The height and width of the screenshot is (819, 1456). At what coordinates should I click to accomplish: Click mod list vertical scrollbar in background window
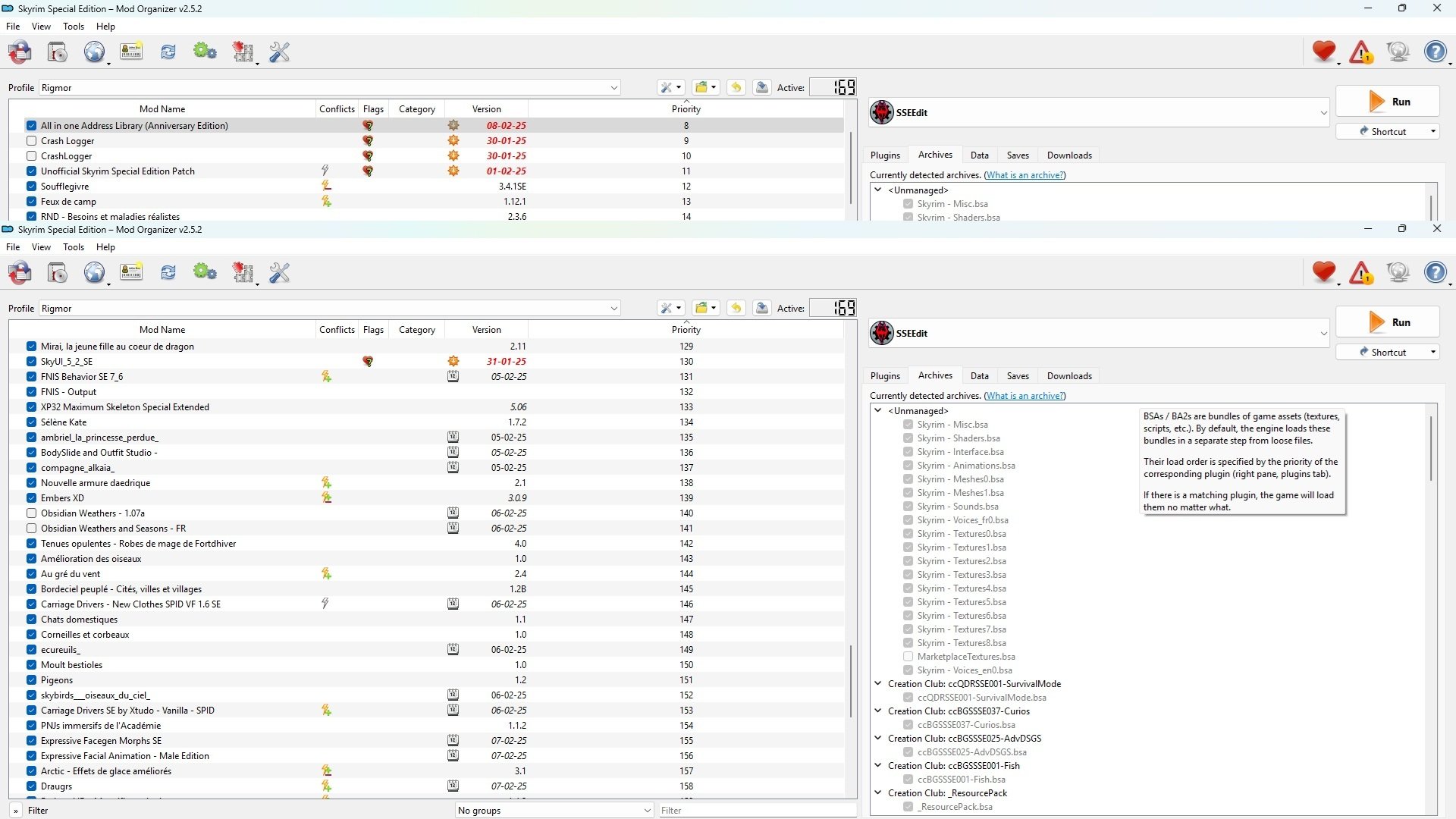pos(851,168)
